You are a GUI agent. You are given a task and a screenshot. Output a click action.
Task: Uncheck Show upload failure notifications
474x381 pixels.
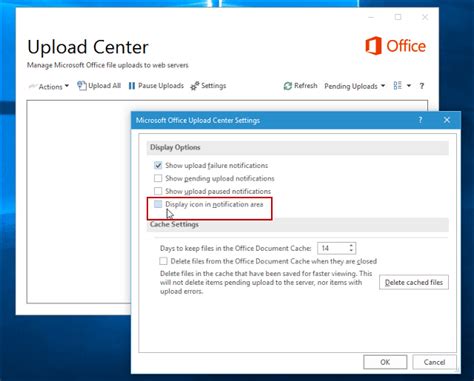pyautogui.click(x=158, y=165)
